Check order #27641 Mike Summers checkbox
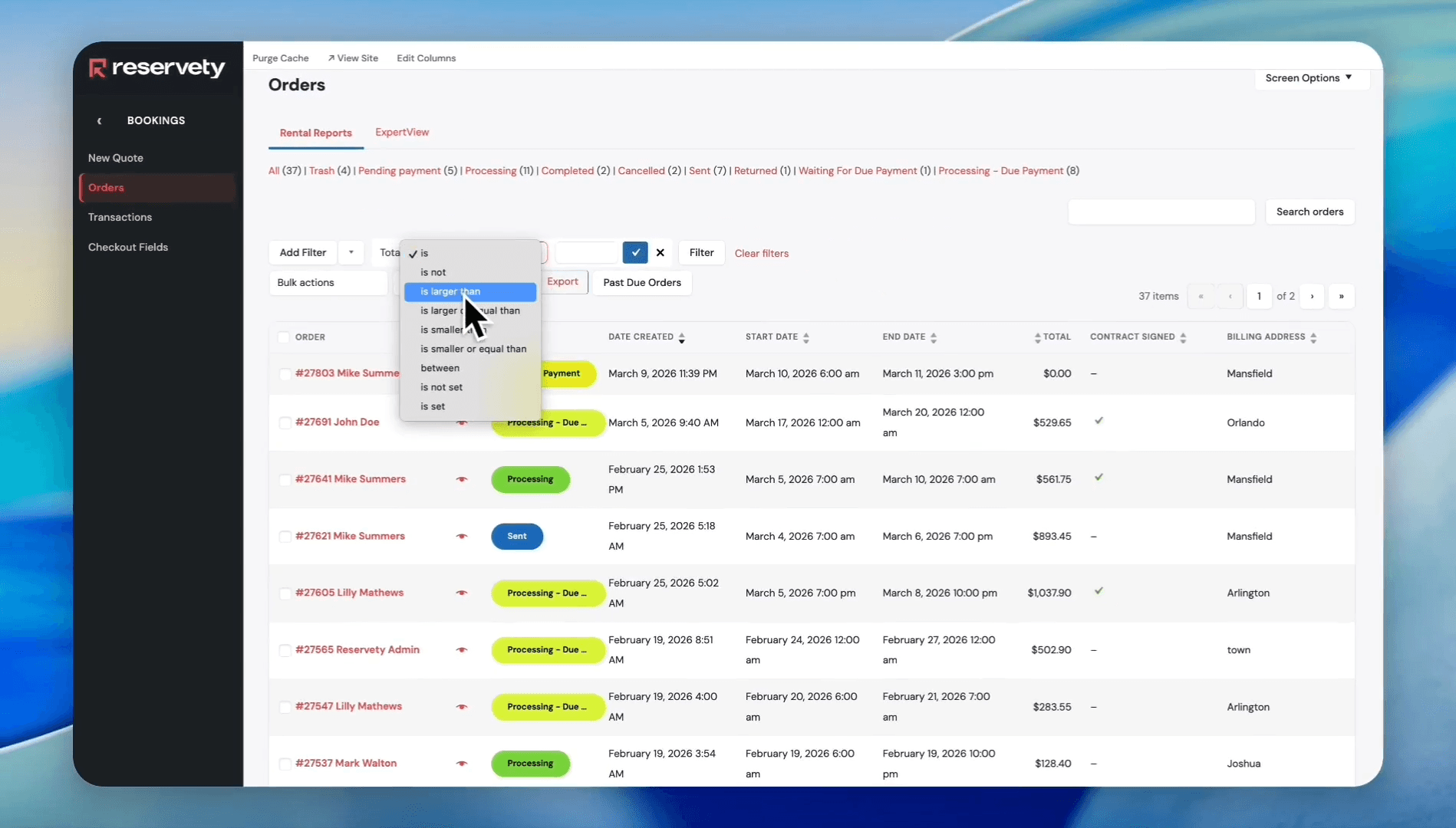The image size is (1456, 828). click(285, 480)
